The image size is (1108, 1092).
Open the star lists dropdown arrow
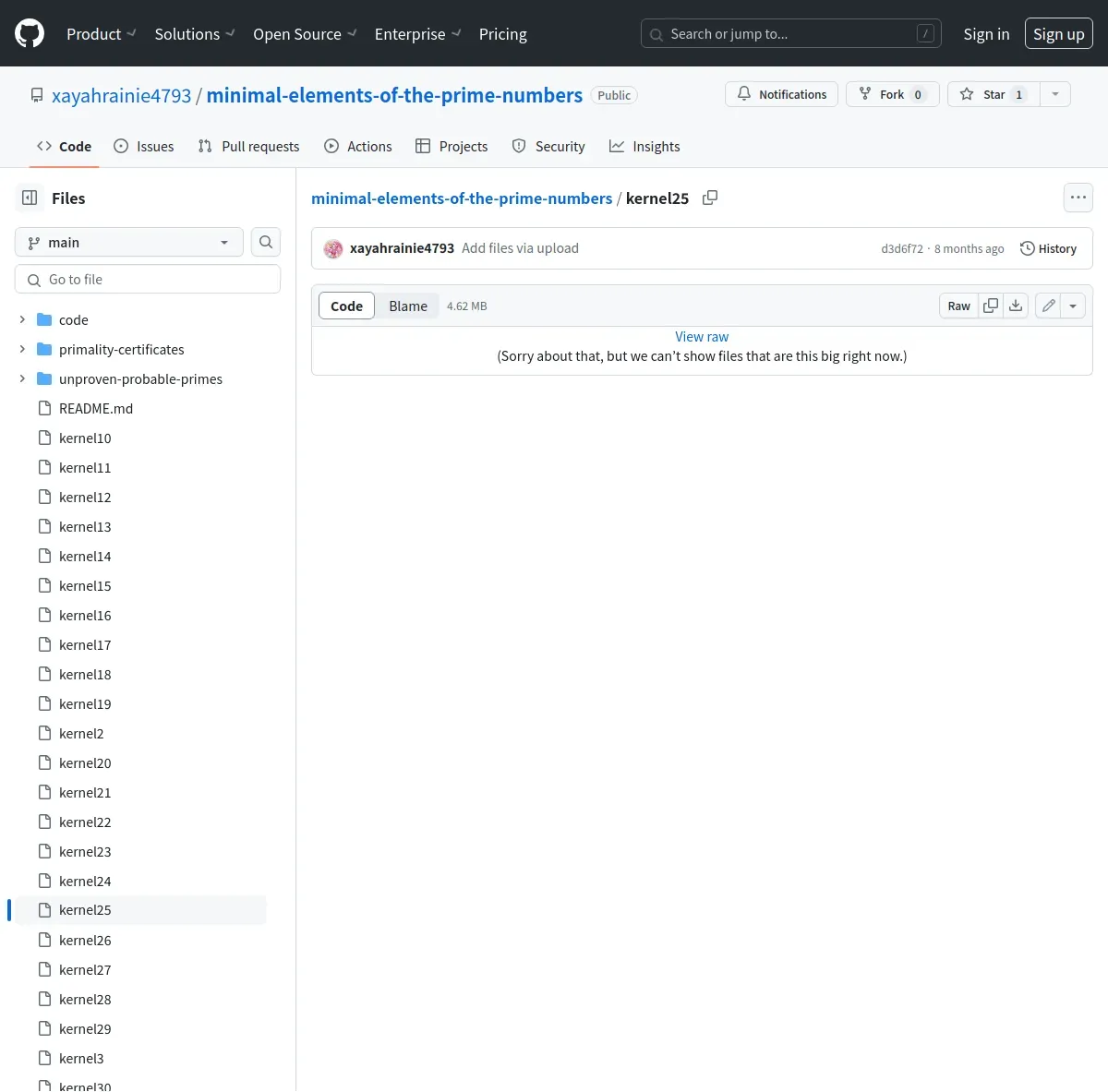coord(1055,94)
